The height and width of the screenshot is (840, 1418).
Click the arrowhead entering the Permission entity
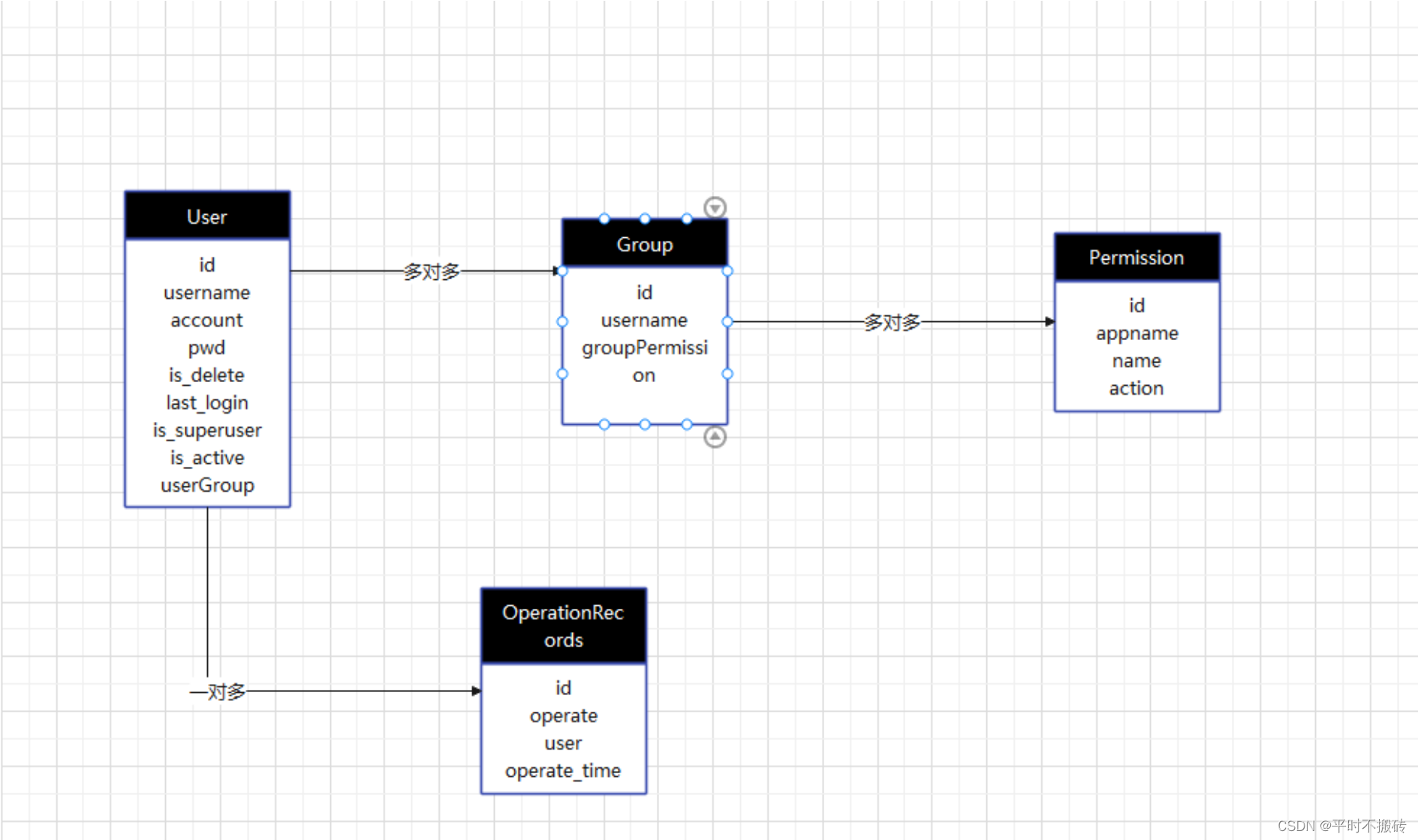click(1049, 321)
